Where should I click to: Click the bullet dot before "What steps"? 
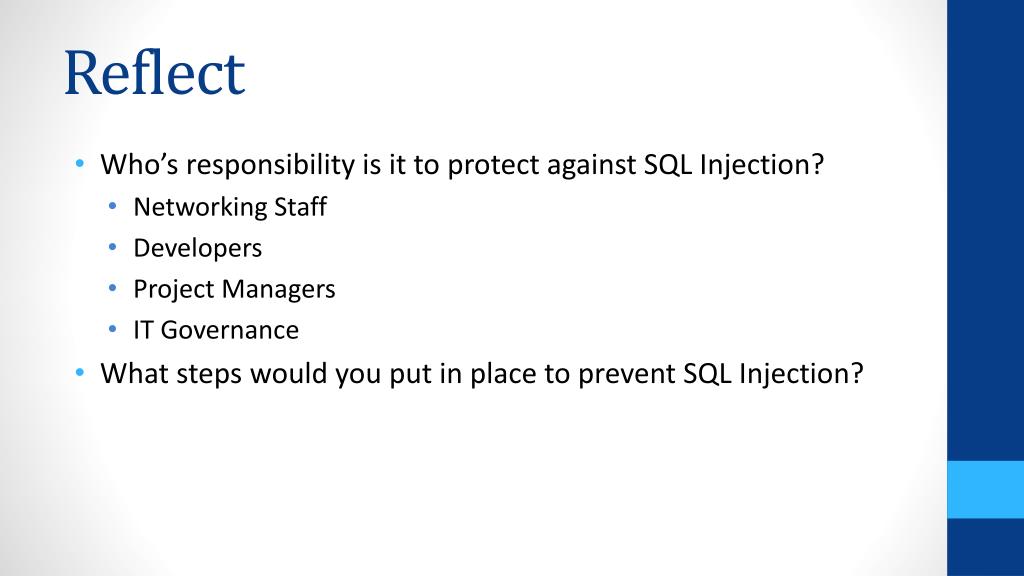(80, 373)
